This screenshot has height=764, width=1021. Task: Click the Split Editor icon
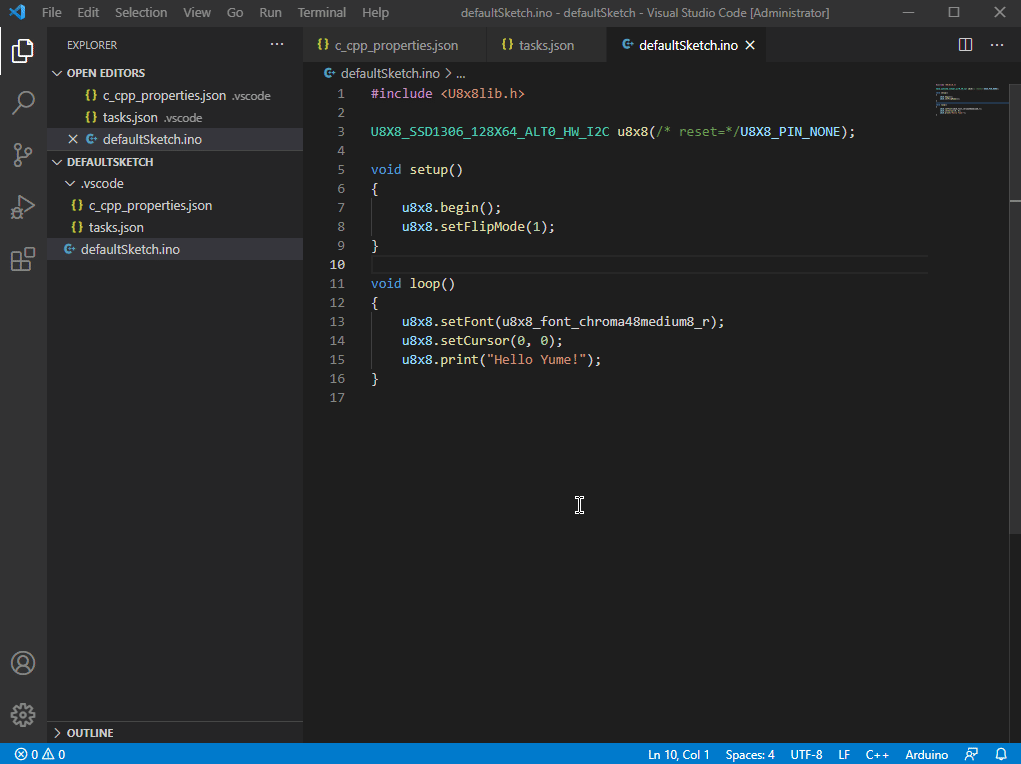point(964,44)
